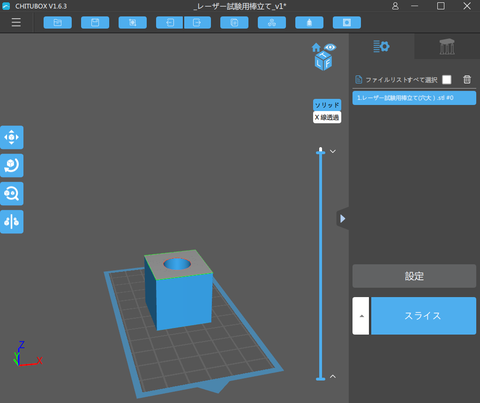The width and height of the screenshot is (480, 403).
Task: Collapse the right side panel arrow
Action: pos(343,219)
